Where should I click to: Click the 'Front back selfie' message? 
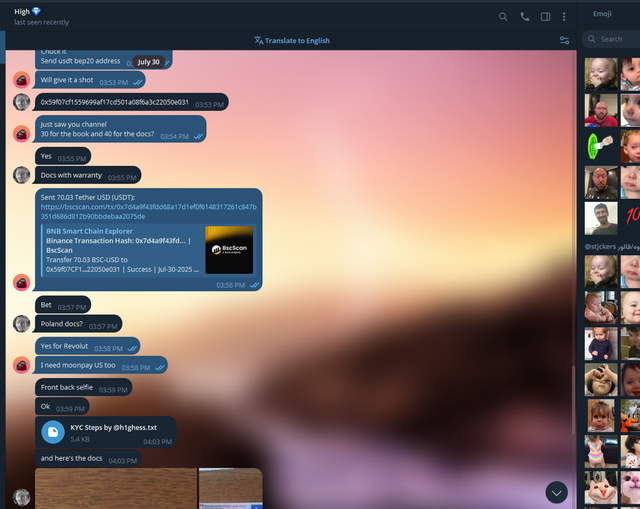tap(84, 387)
